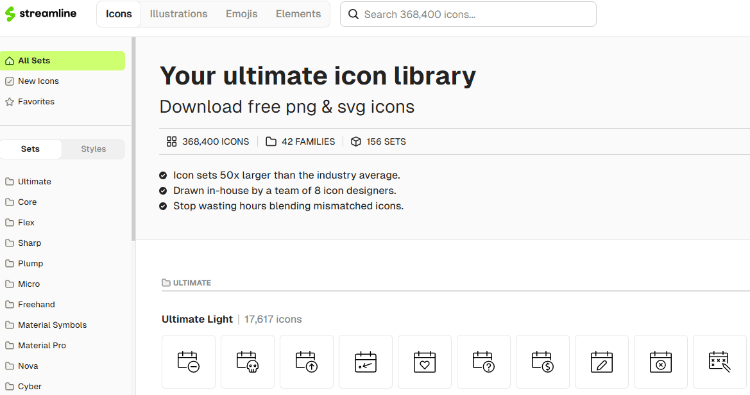Switch to the Icons tab

tap(119, 14)
